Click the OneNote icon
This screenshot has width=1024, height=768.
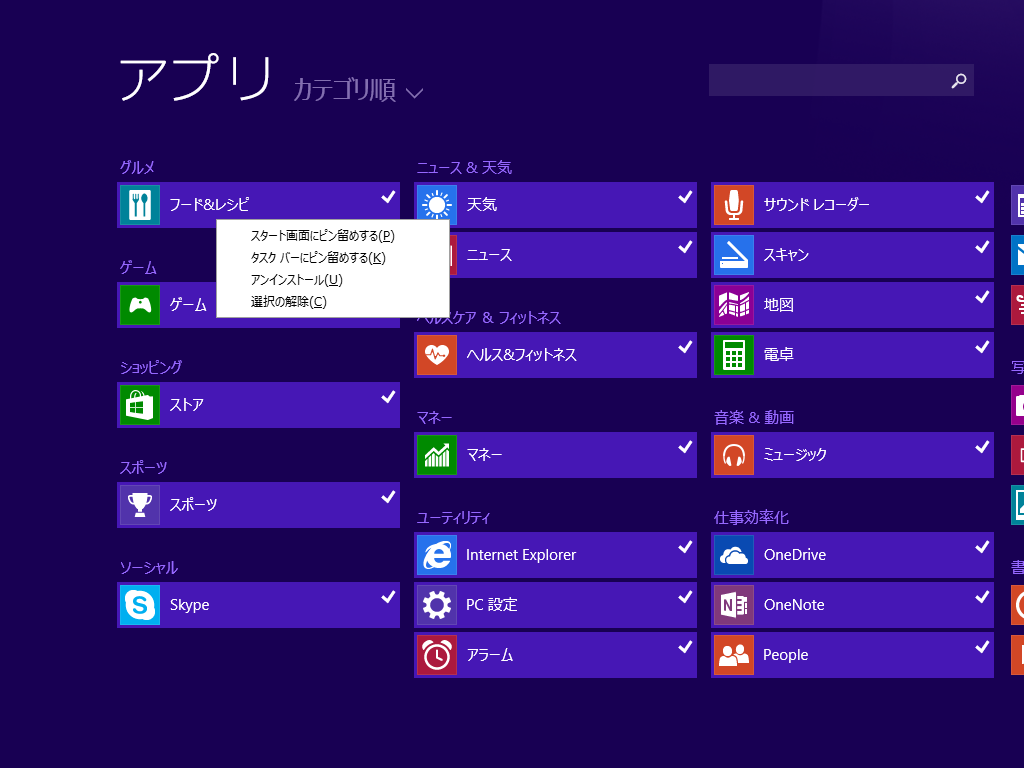tap(734, 605)
